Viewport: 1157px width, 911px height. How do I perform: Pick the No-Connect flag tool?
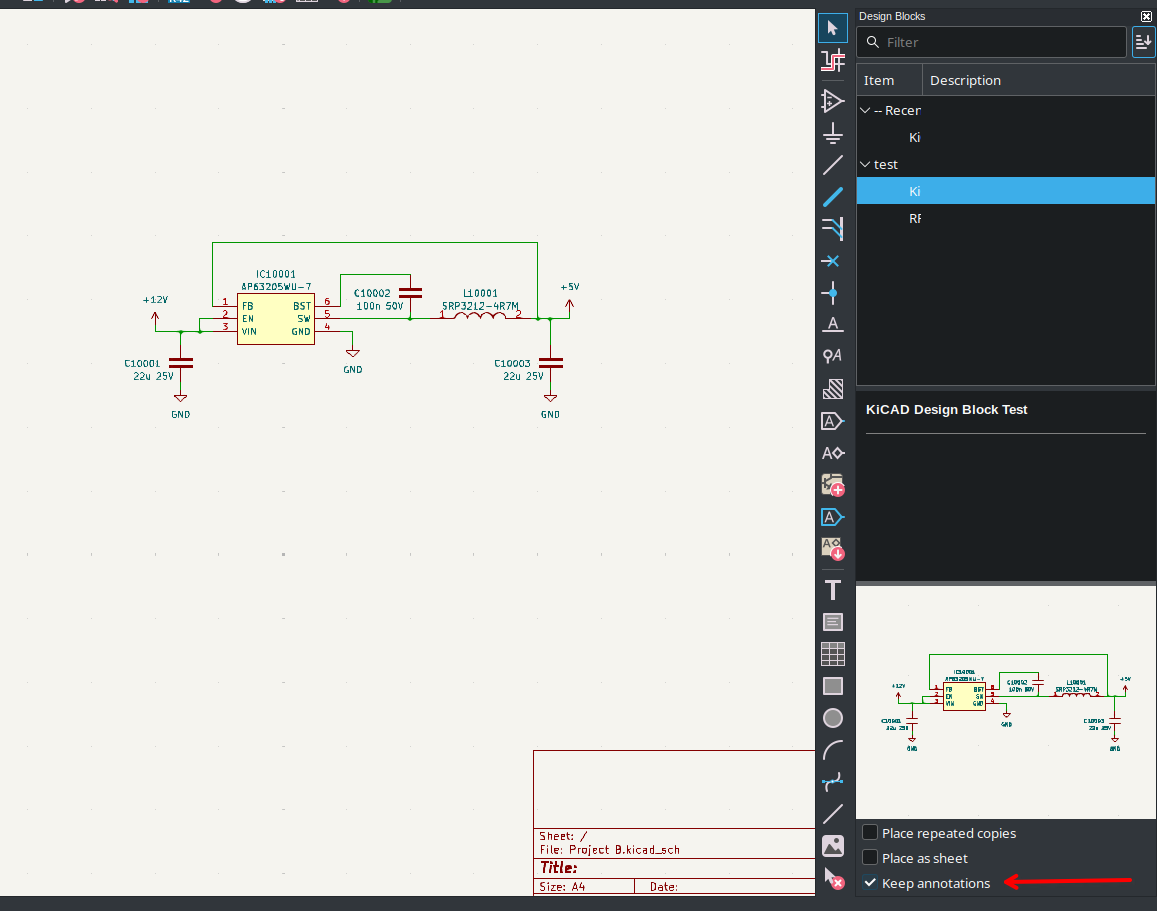pos(832,261)
